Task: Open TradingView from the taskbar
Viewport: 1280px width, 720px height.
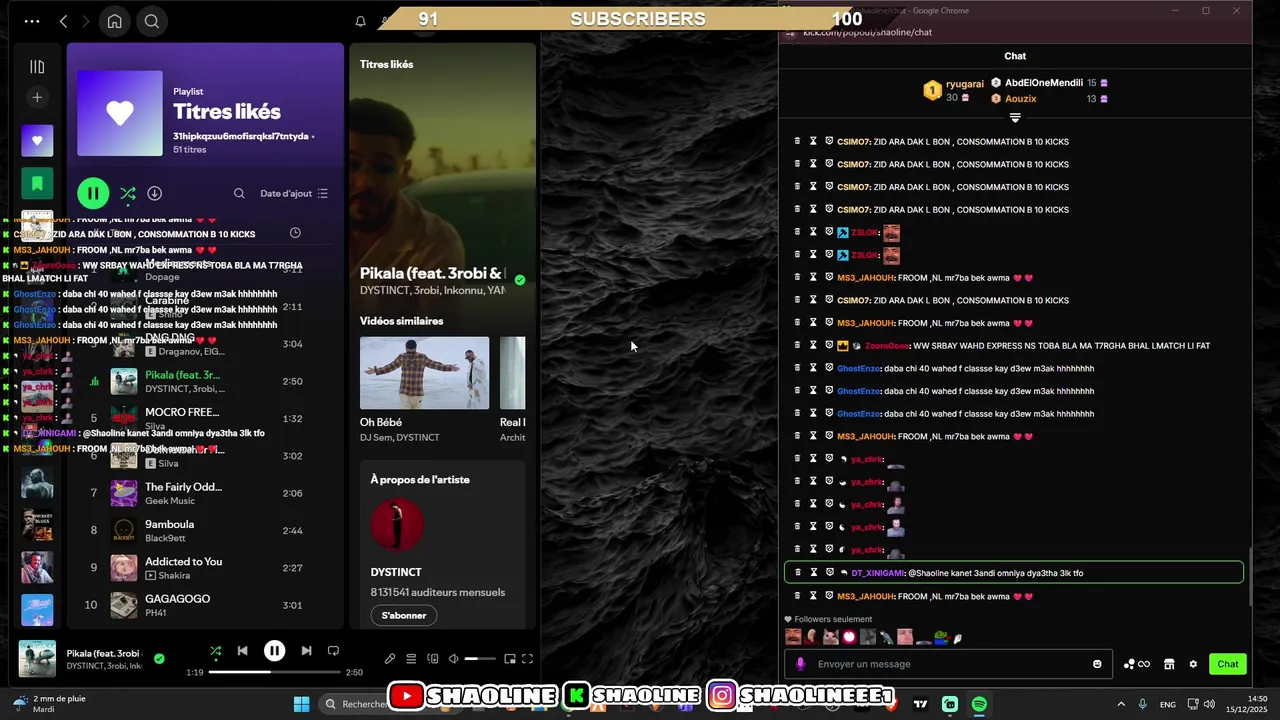Action: [x=920, y=704]
